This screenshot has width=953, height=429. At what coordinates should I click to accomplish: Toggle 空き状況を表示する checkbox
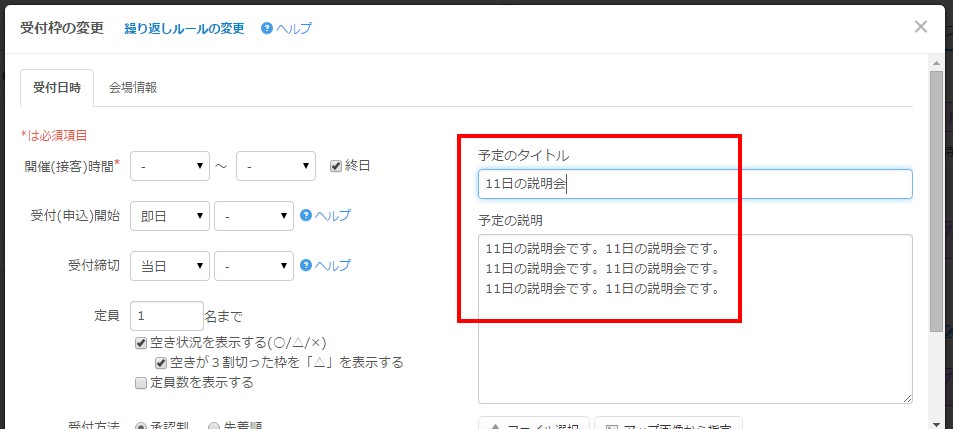[x=140, y=343]
